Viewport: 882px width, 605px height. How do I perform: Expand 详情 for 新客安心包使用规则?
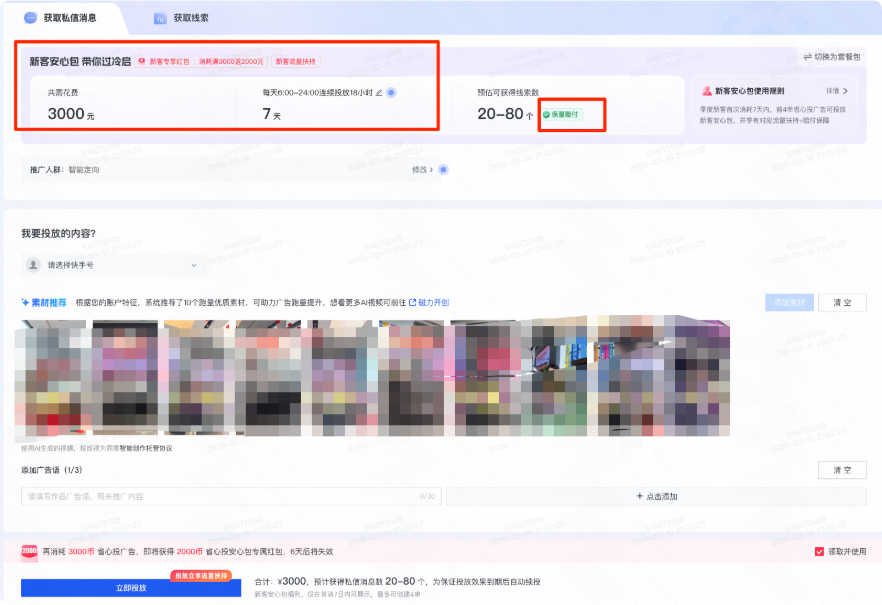[836, 91]
